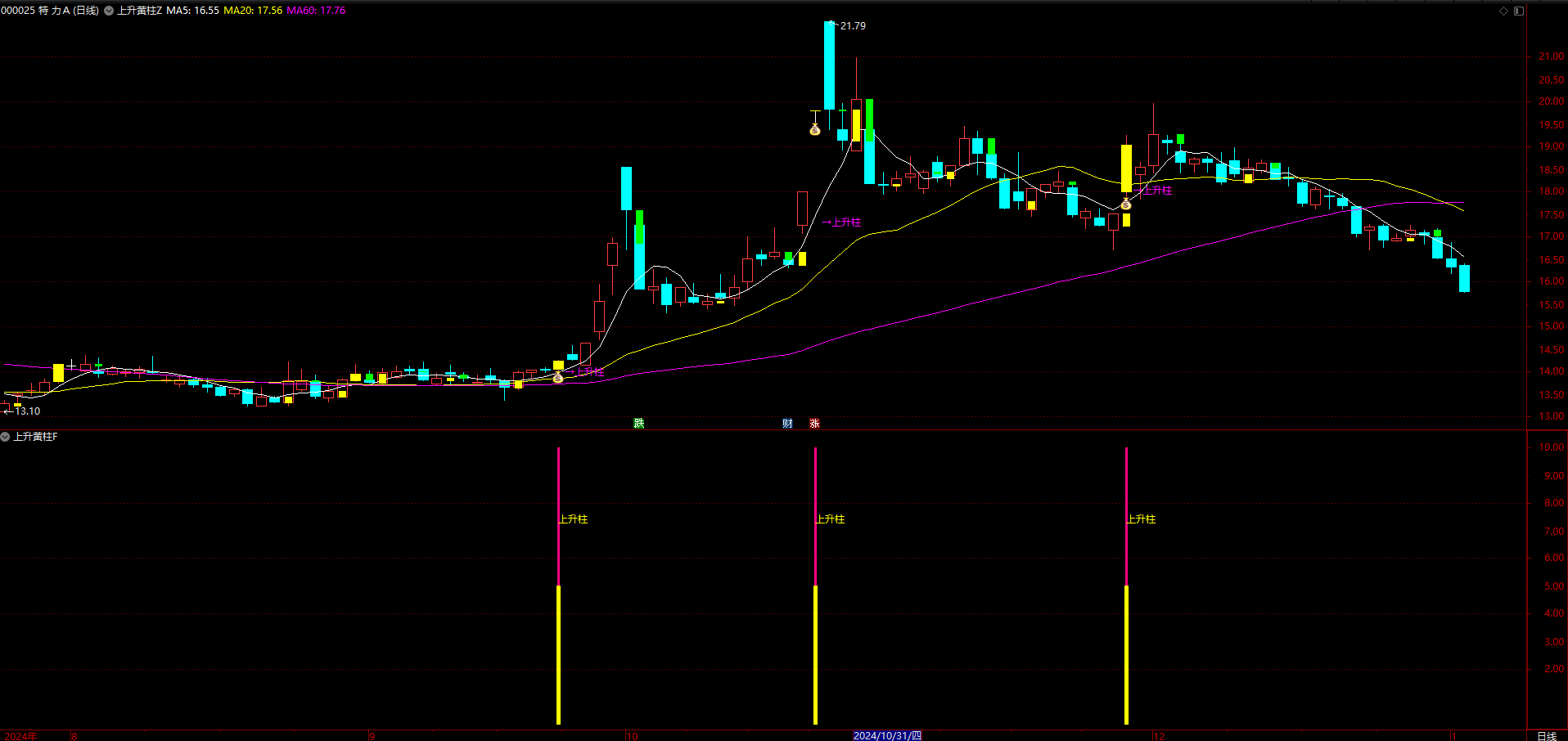Click the MA20: 17.56 label
Screen dimensions: 1568x741
(253, 11)
